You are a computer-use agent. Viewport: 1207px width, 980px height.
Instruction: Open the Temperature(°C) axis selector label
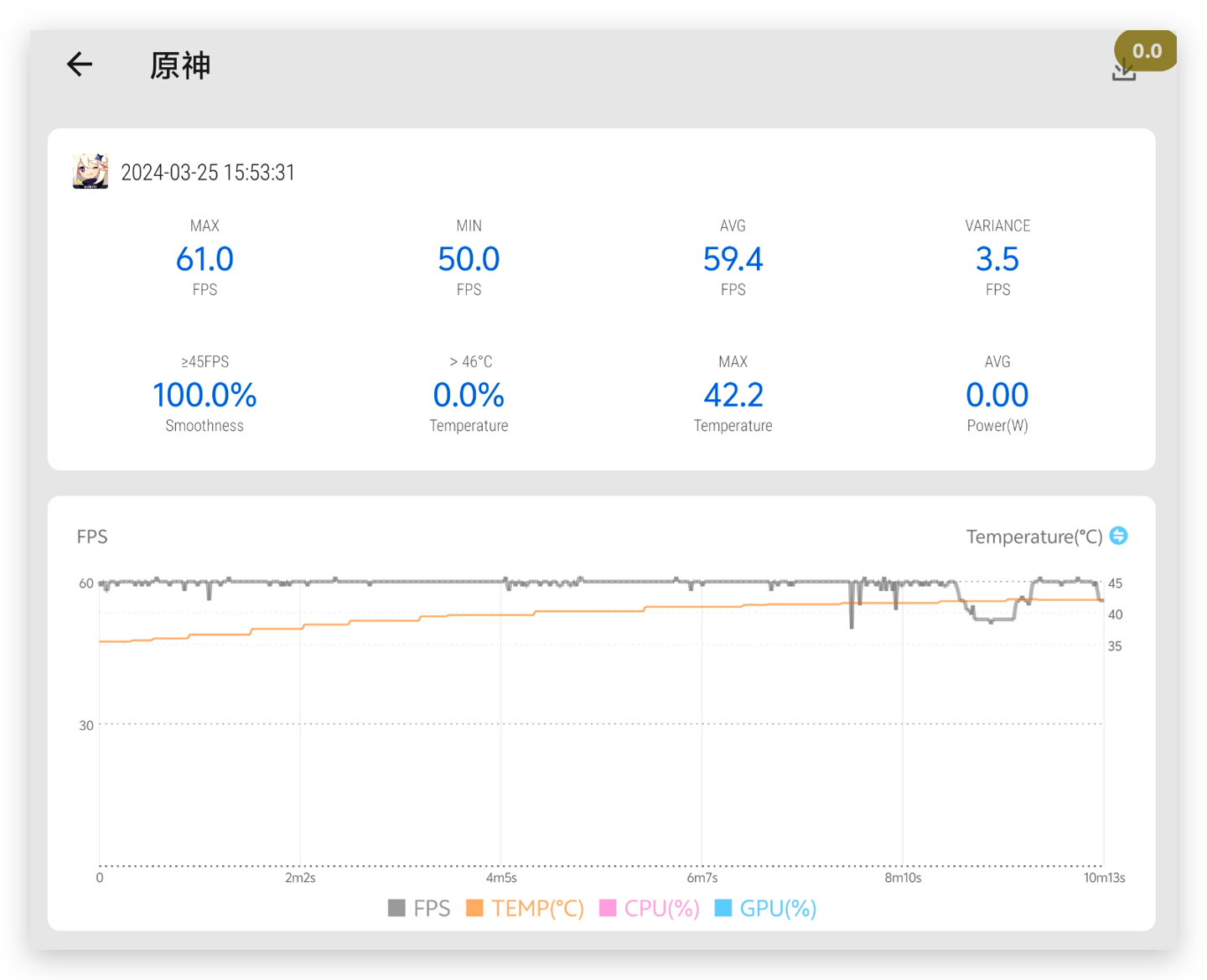pos(1033,537)
